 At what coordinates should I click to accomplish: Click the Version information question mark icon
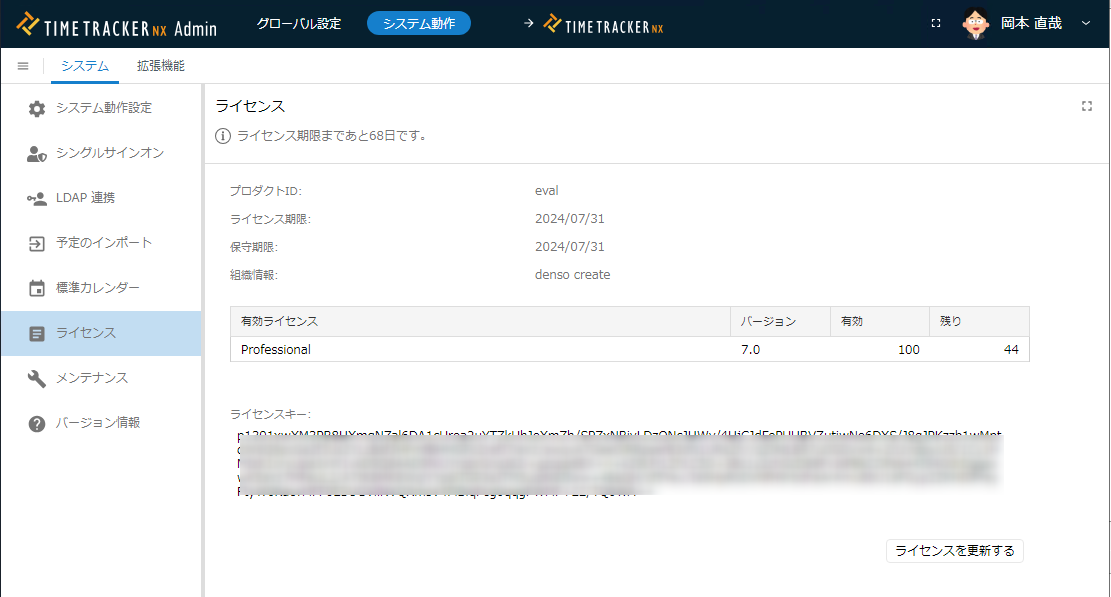pos(37,423)
